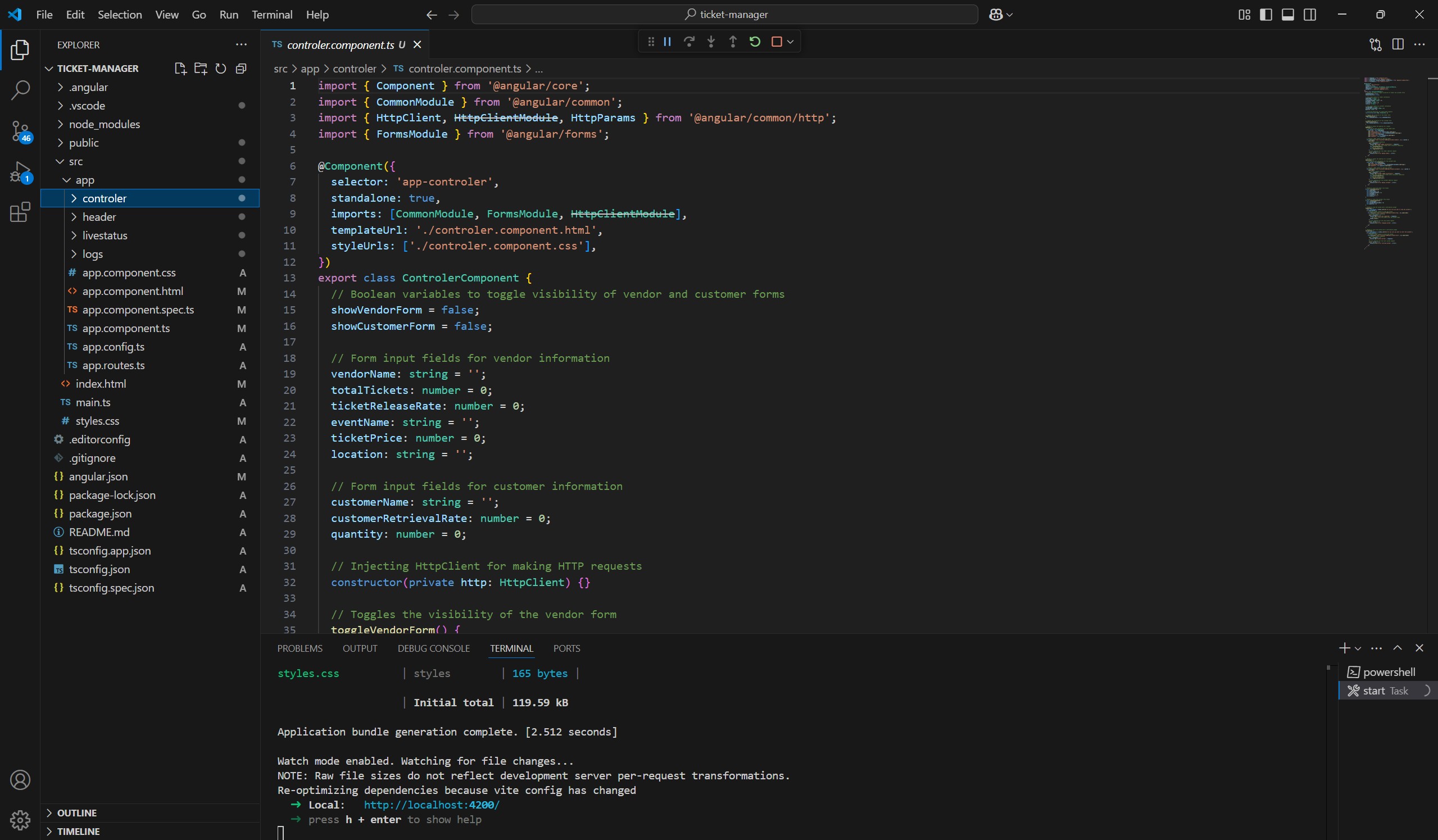Toggle the primary side bar
Image resolution: width=1438 pixels, height=840 pixels.
pyautogui.click(x=1265, y=15)
